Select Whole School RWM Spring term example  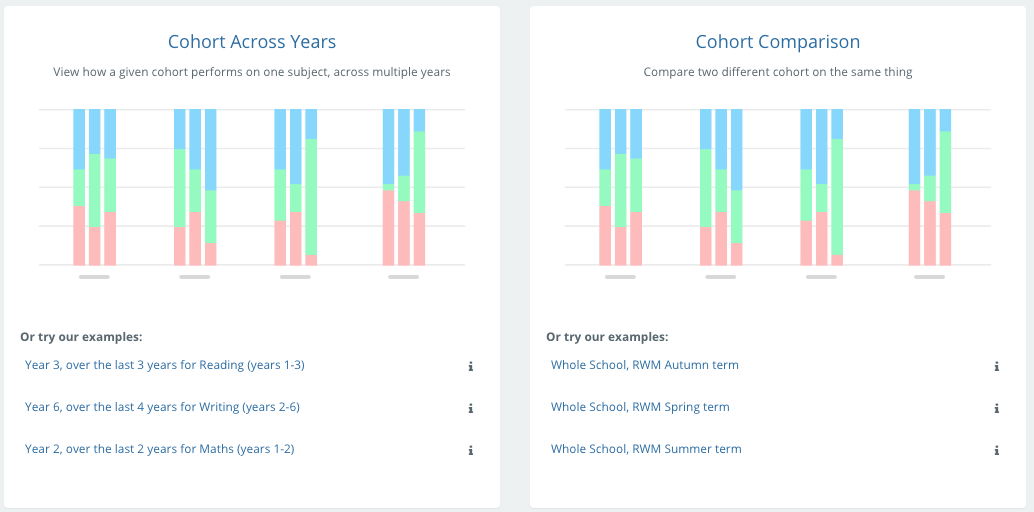(640, 407)
